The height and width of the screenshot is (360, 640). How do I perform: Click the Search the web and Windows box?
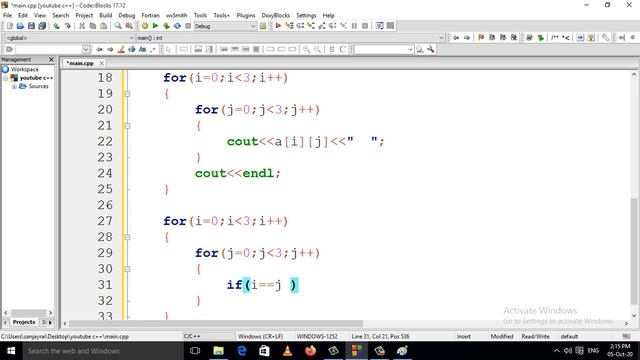click(x=102, y=351)
